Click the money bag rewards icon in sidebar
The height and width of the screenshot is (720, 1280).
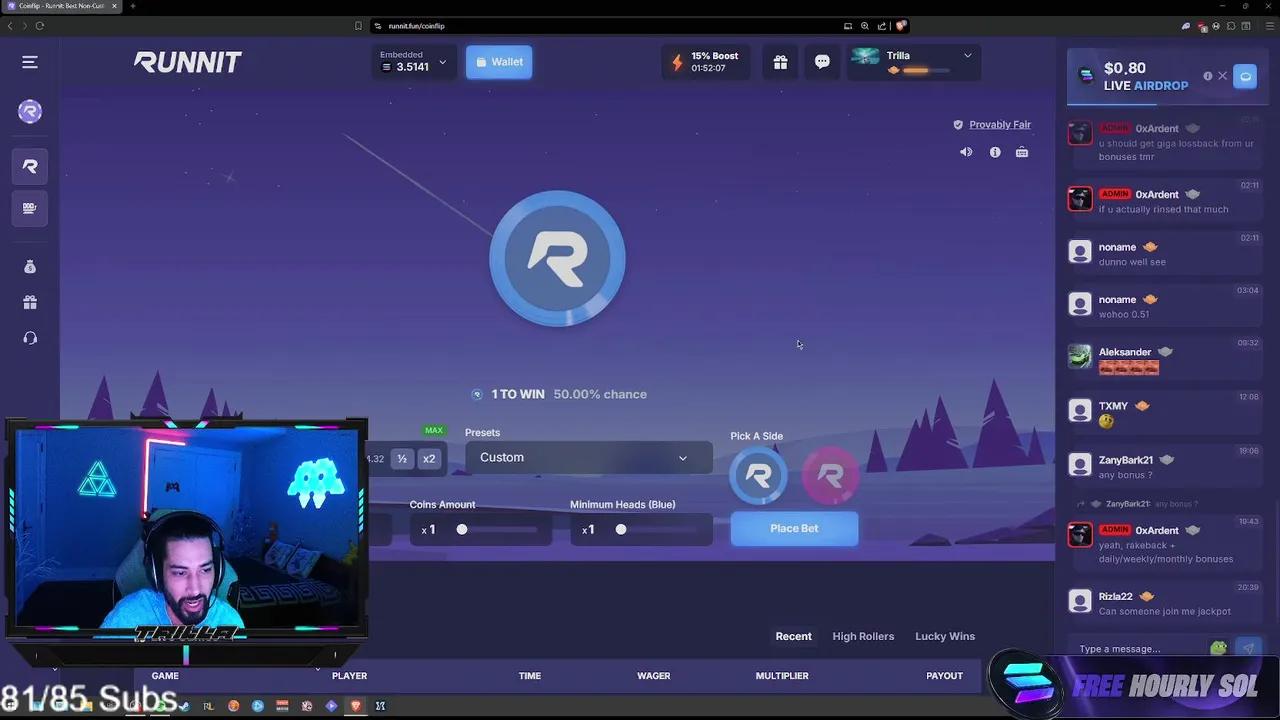click(x=30, y=266)
